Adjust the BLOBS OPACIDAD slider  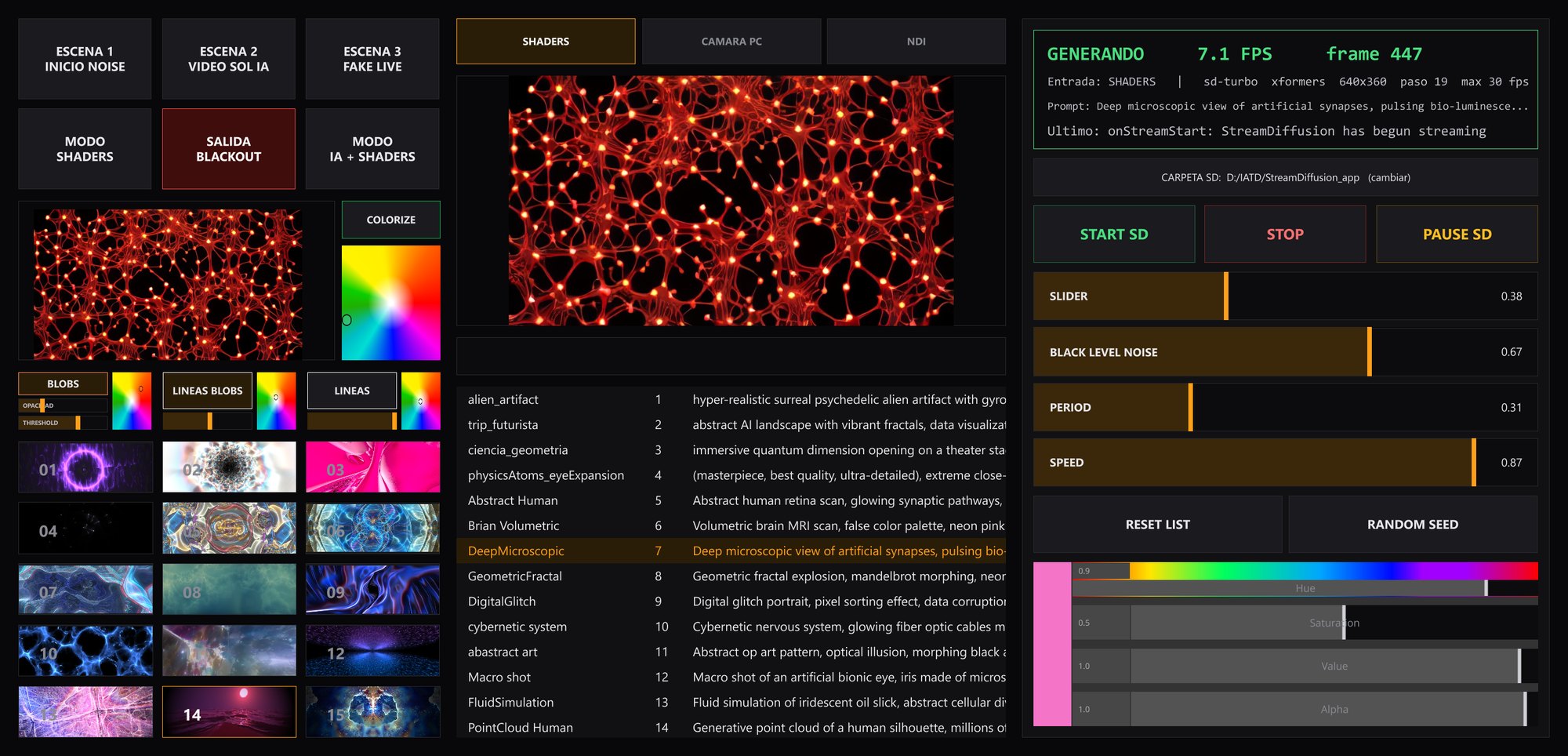[63, 405]
